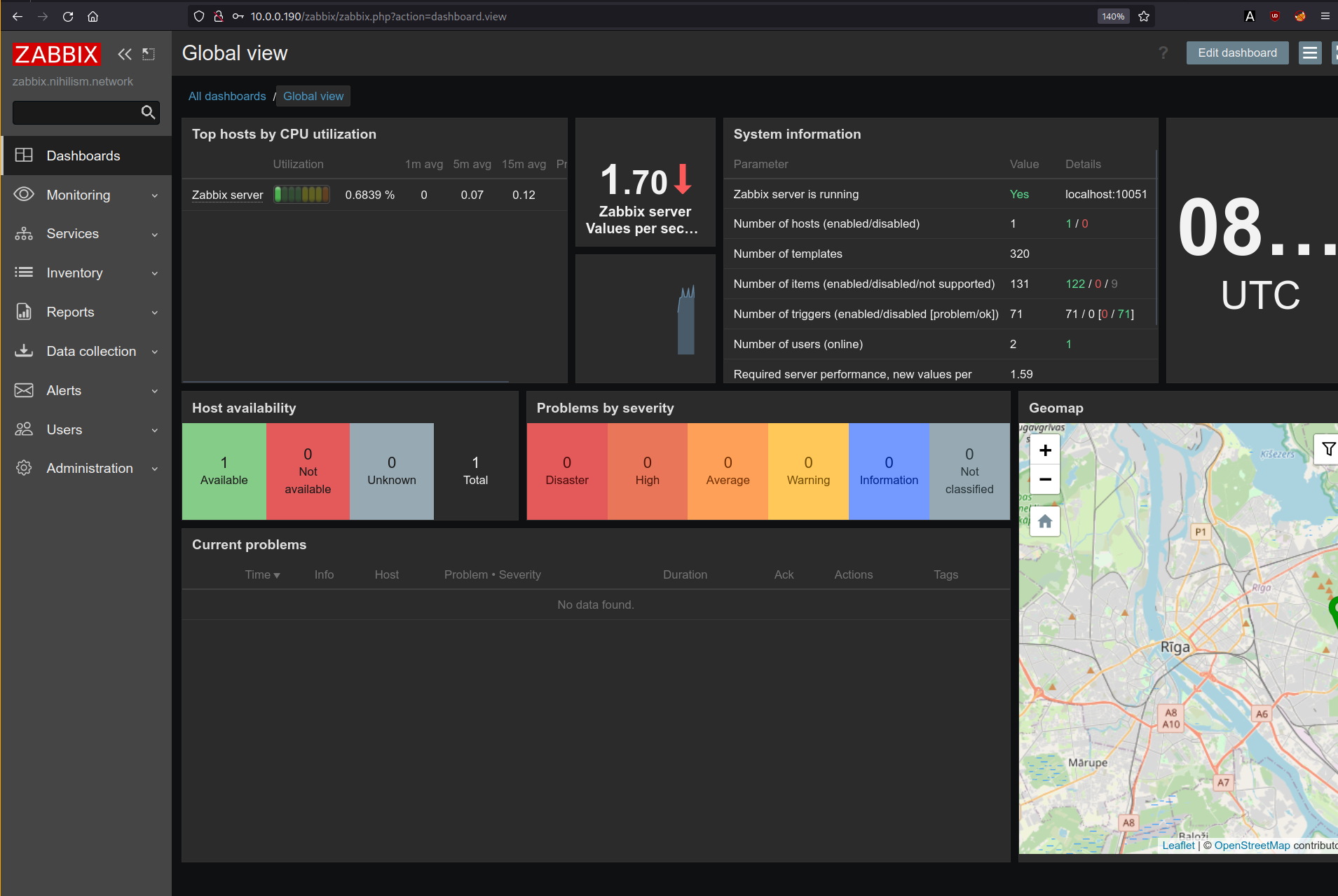Expand the Alerts menu chevron
The width and height of the screenshot is (1338, 896).
pyautogui.click(x=155, y=391)
